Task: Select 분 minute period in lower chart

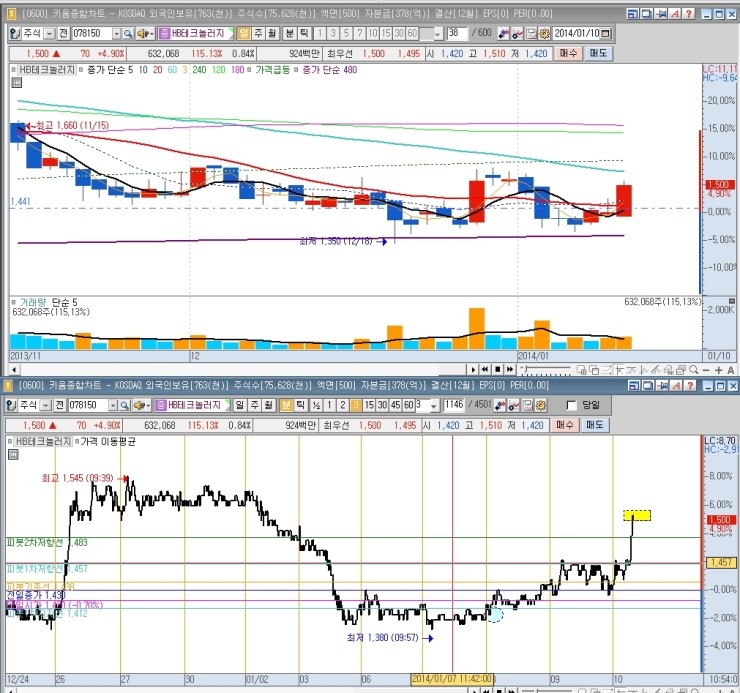Action: pos(286,405)
